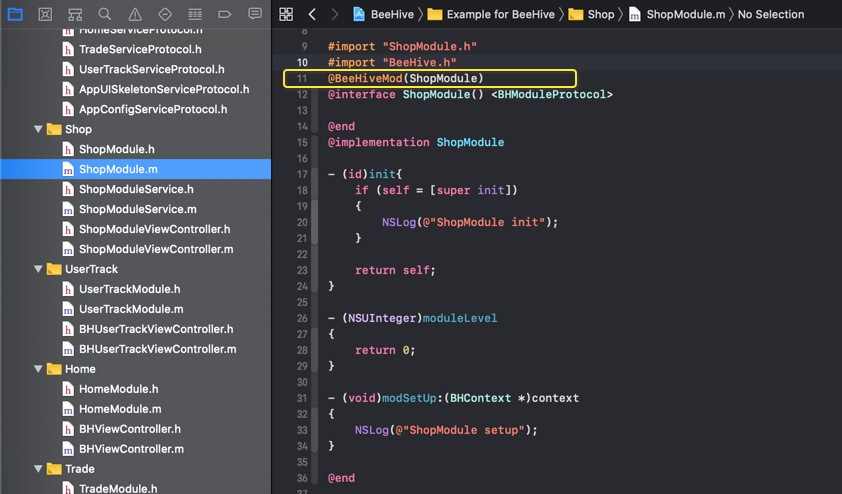This screenshot has height=494, width=842.
Task: Open the Symbol navigator
Action: 75,14
